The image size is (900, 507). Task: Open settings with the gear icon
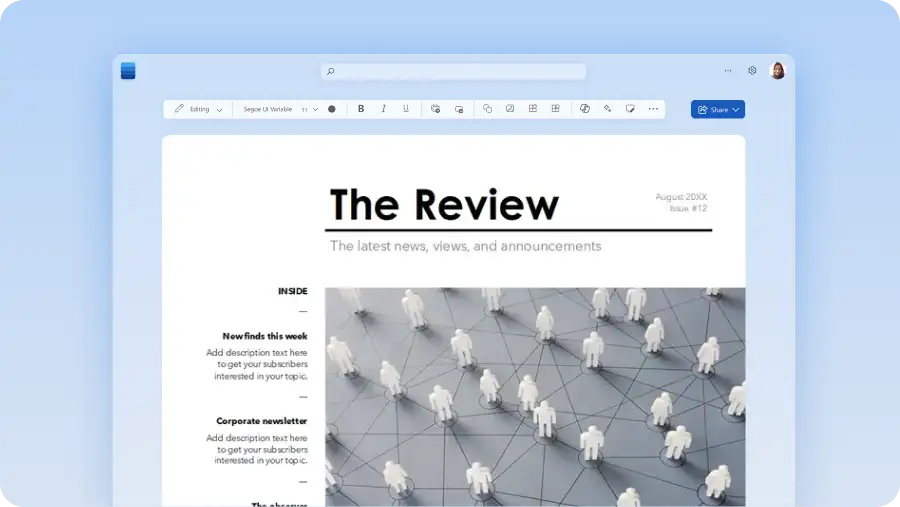752,71
